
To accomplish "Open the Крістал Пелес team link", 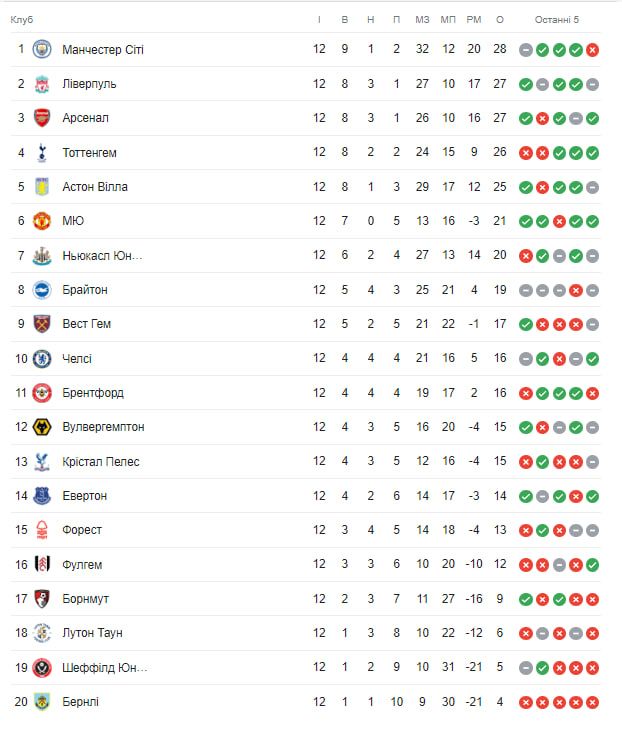I will (100, 462).
